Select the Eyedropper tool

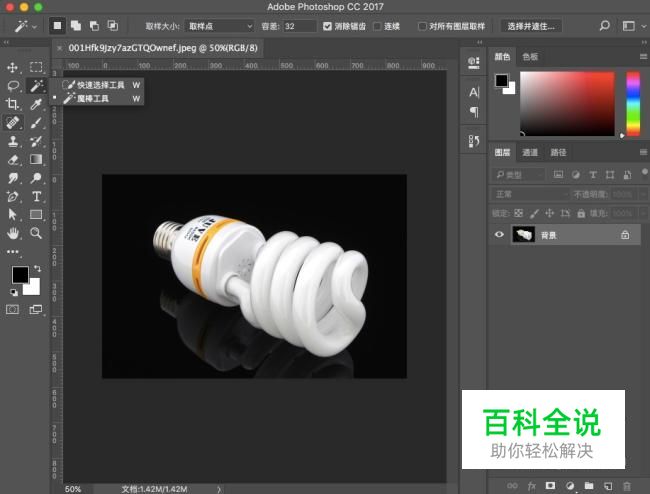pyautogui.click(x=36, y=104)
